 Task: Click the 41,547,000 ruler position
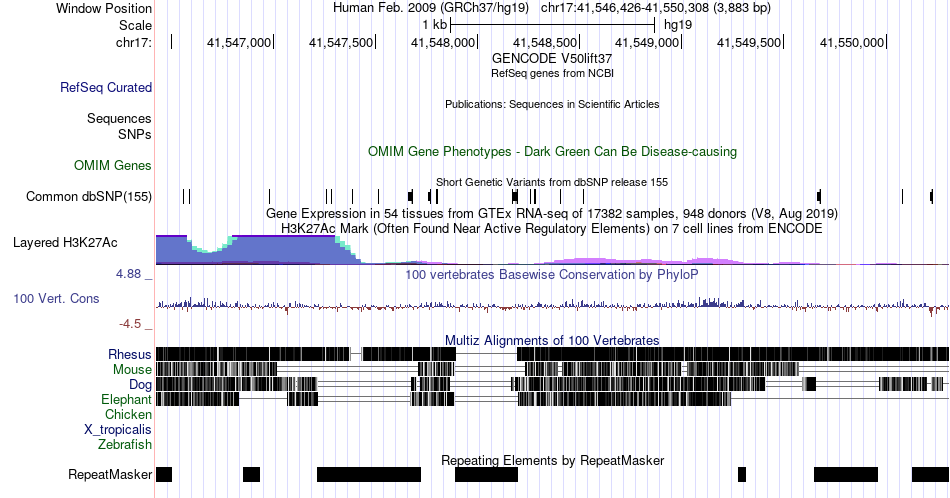pyautogui.click(x=239, y=42)
